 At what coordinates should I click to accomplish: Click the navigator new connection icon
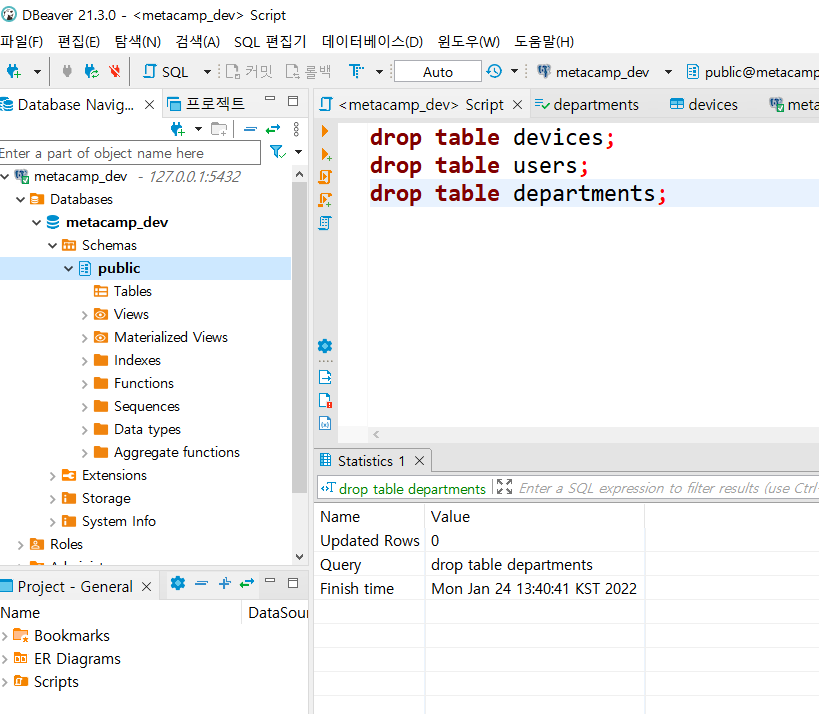178,128
